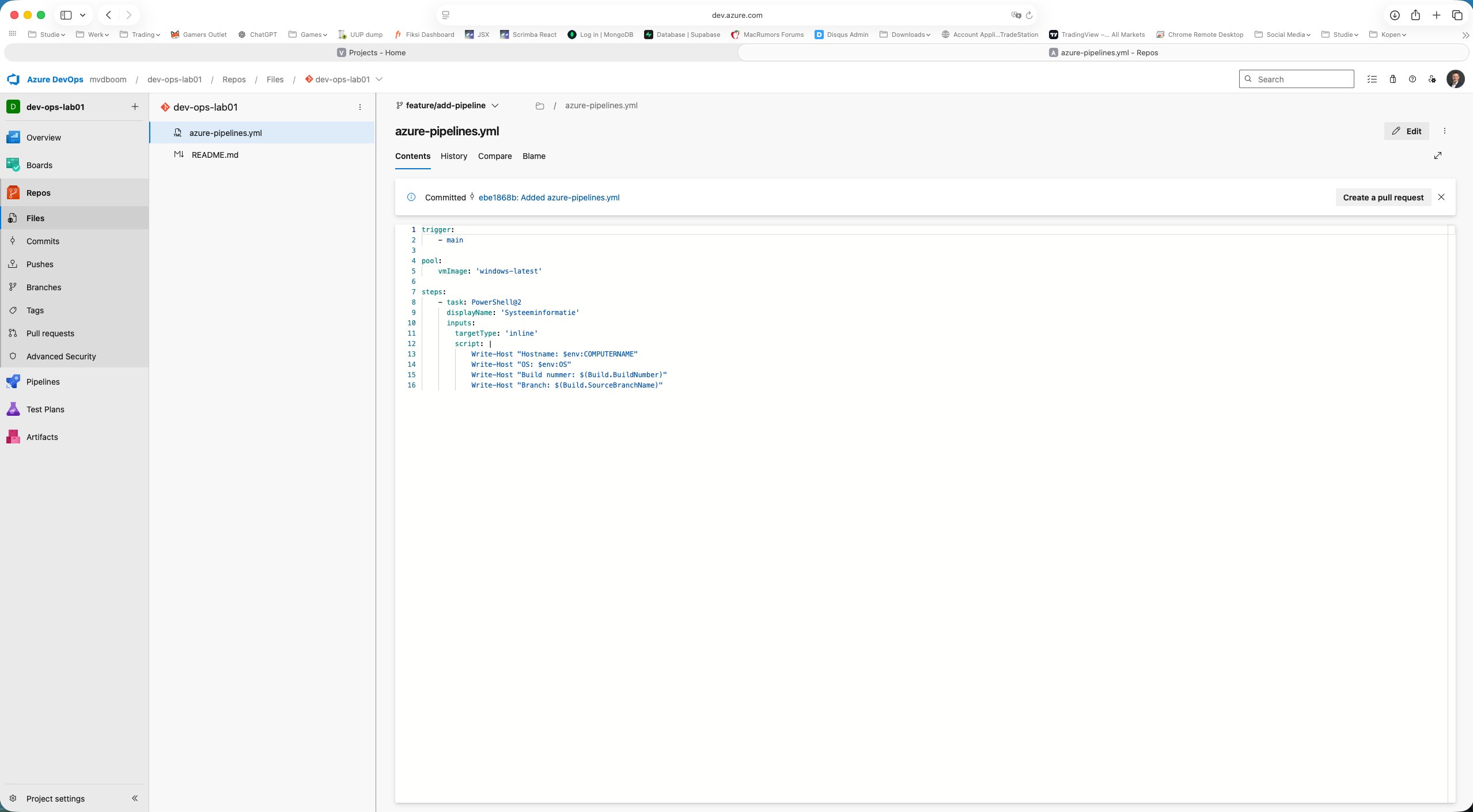Click Edit to modify azure-pipelines.yml
The height and width of the screenshot is (812, 1473).
[1407, 131]
